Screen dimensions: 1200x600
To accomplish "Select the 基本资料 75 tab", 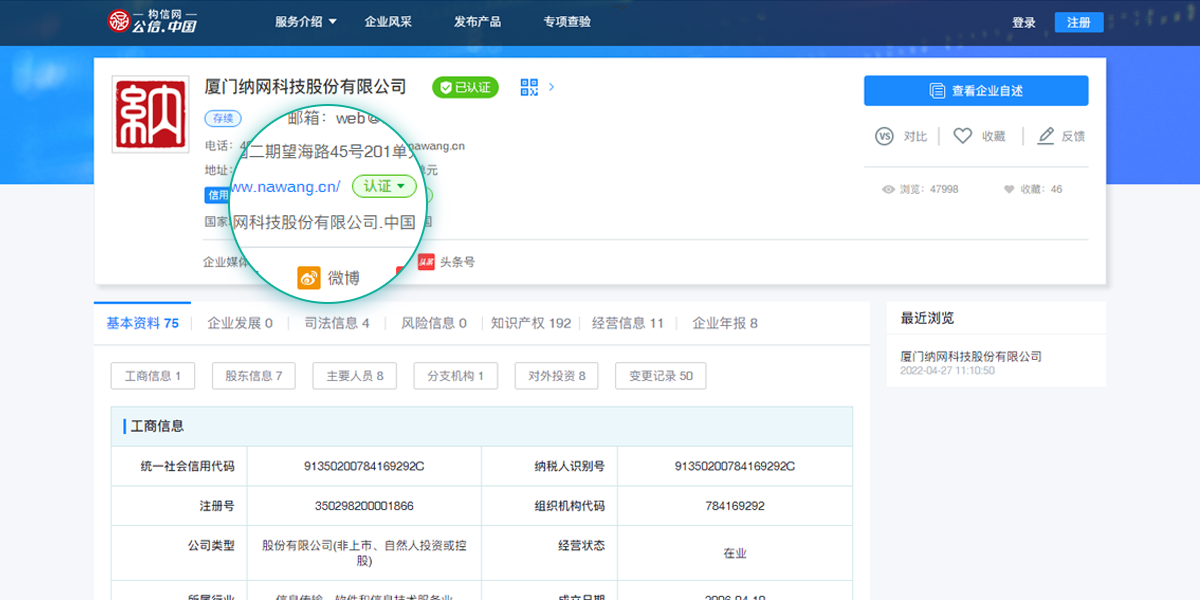I will 142,323.
